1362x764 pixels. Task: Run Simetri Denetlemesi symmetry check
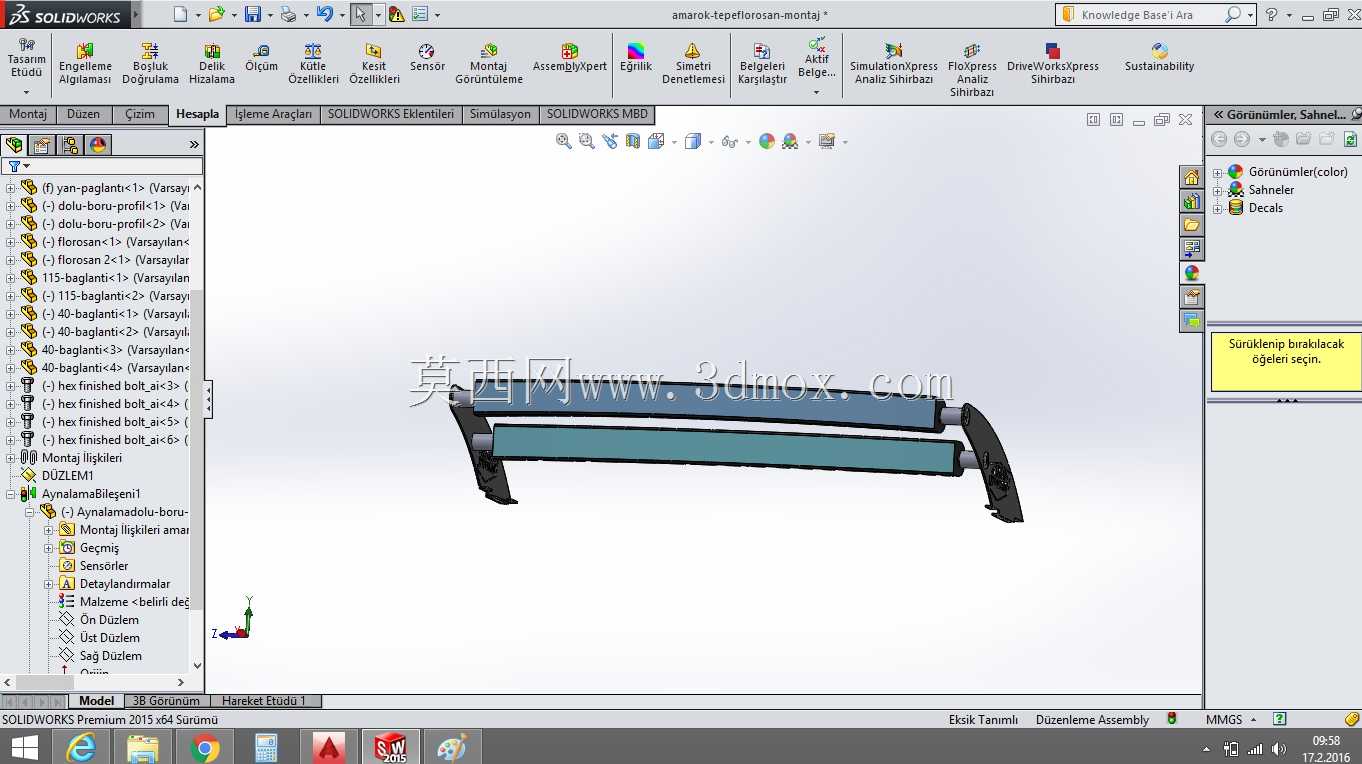(x=693, y=63)
